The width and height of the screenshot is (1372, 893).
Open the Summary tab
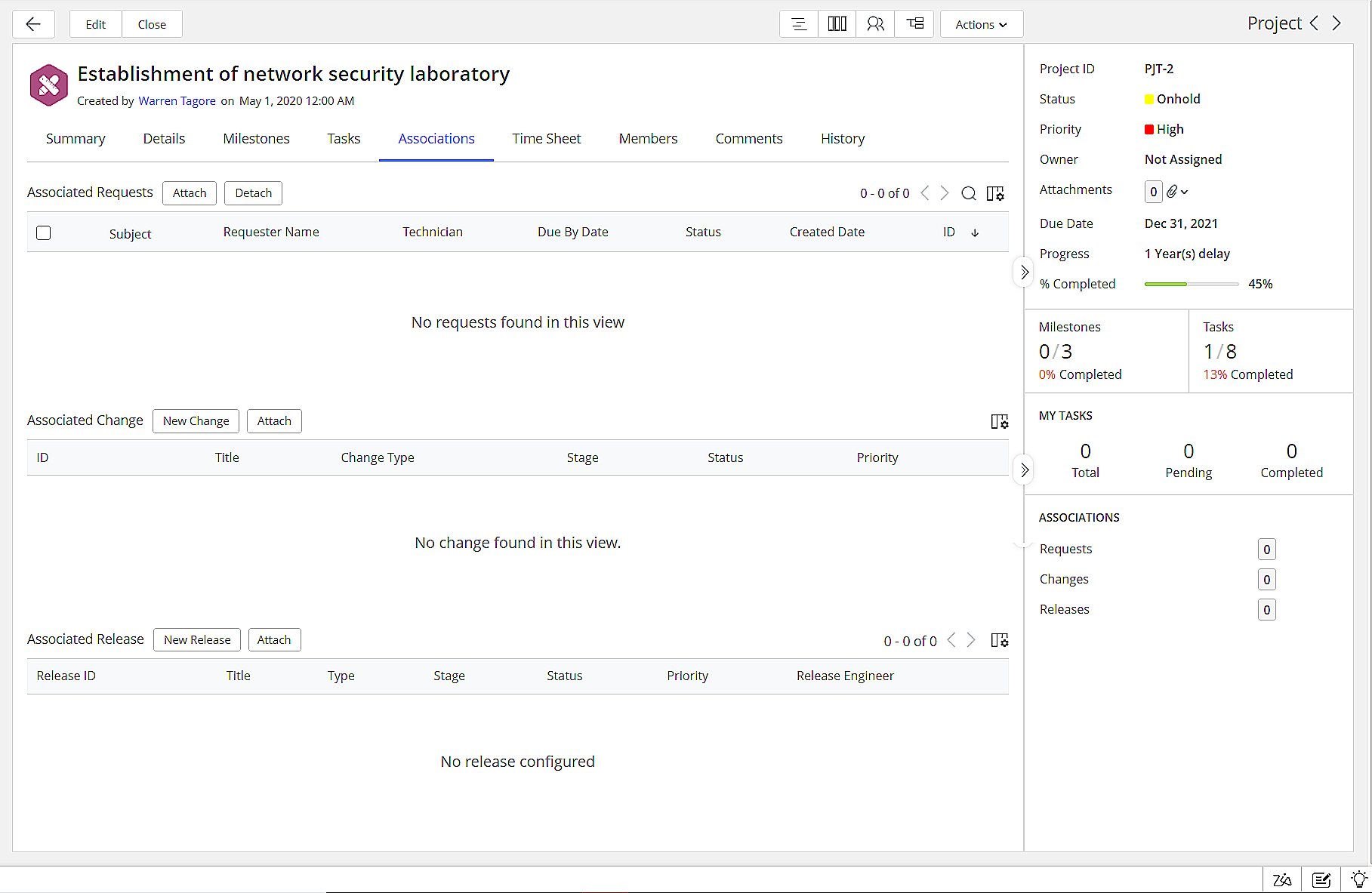pos(76,139)
